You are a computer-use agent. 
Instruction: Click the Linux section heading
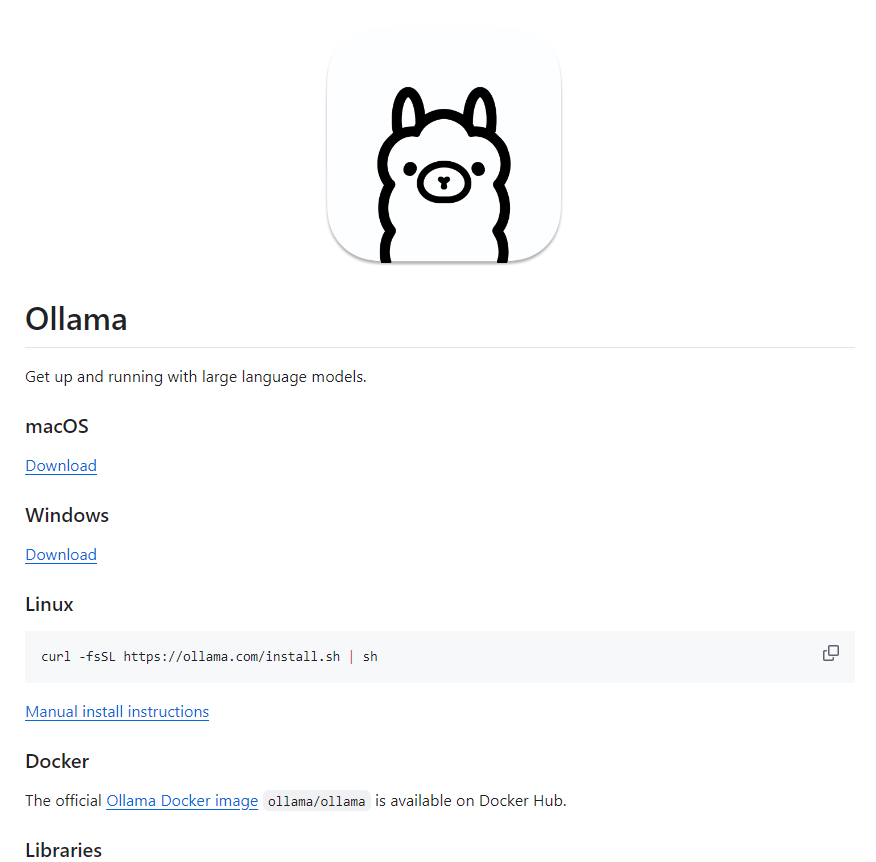point(49,604)
